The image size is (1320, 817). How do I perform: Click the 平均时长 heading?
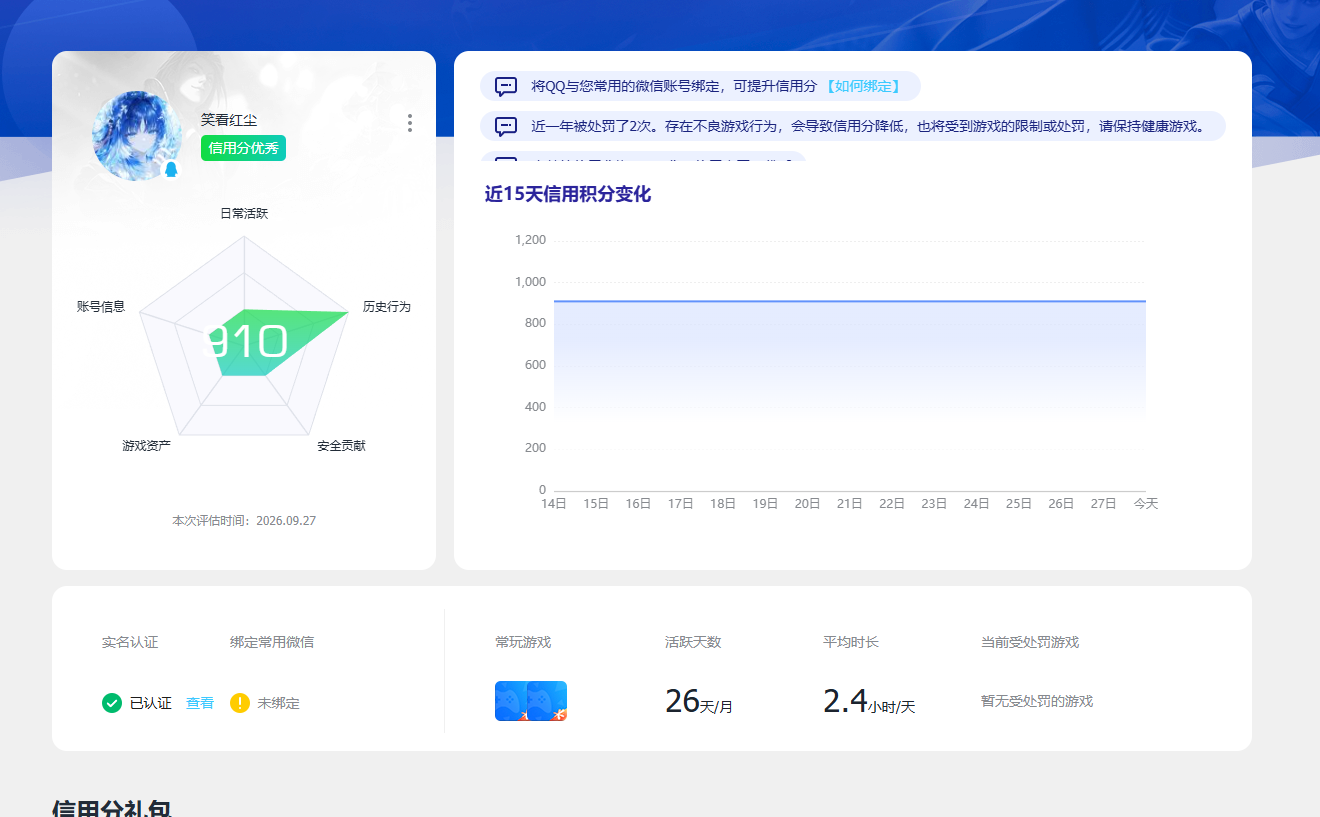pos(851,642)
